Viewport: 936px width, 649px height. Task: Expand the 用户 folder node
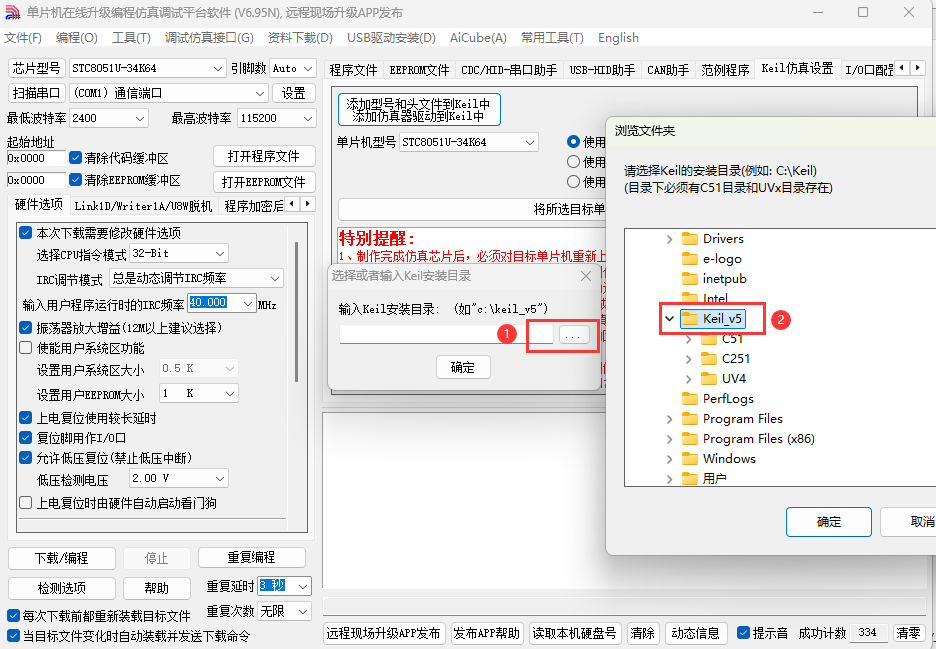click(x=669, y=479)
